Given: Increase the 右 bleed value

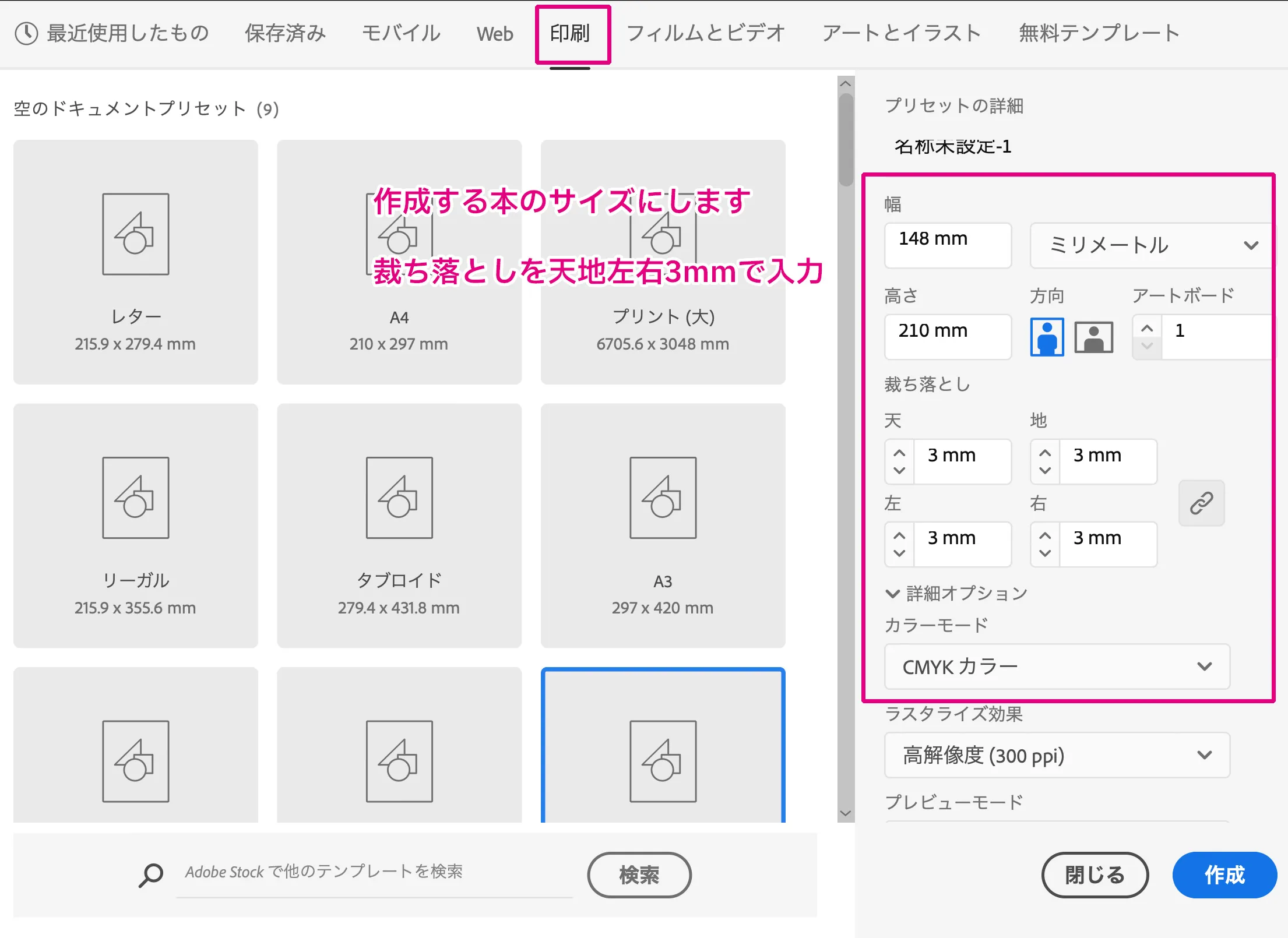Looking at the screenshot, I should [1045, 535].
